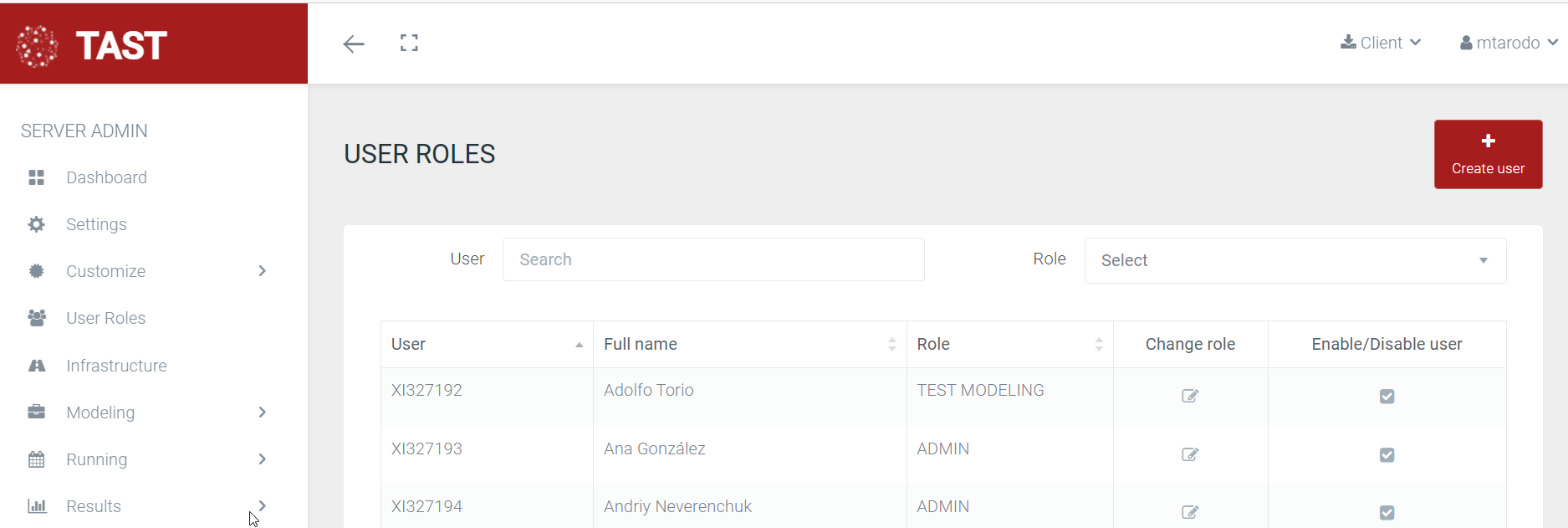This screenshot has height=528, width=1568.
Task: Click the TAST logo
Action: coord(93,45)
